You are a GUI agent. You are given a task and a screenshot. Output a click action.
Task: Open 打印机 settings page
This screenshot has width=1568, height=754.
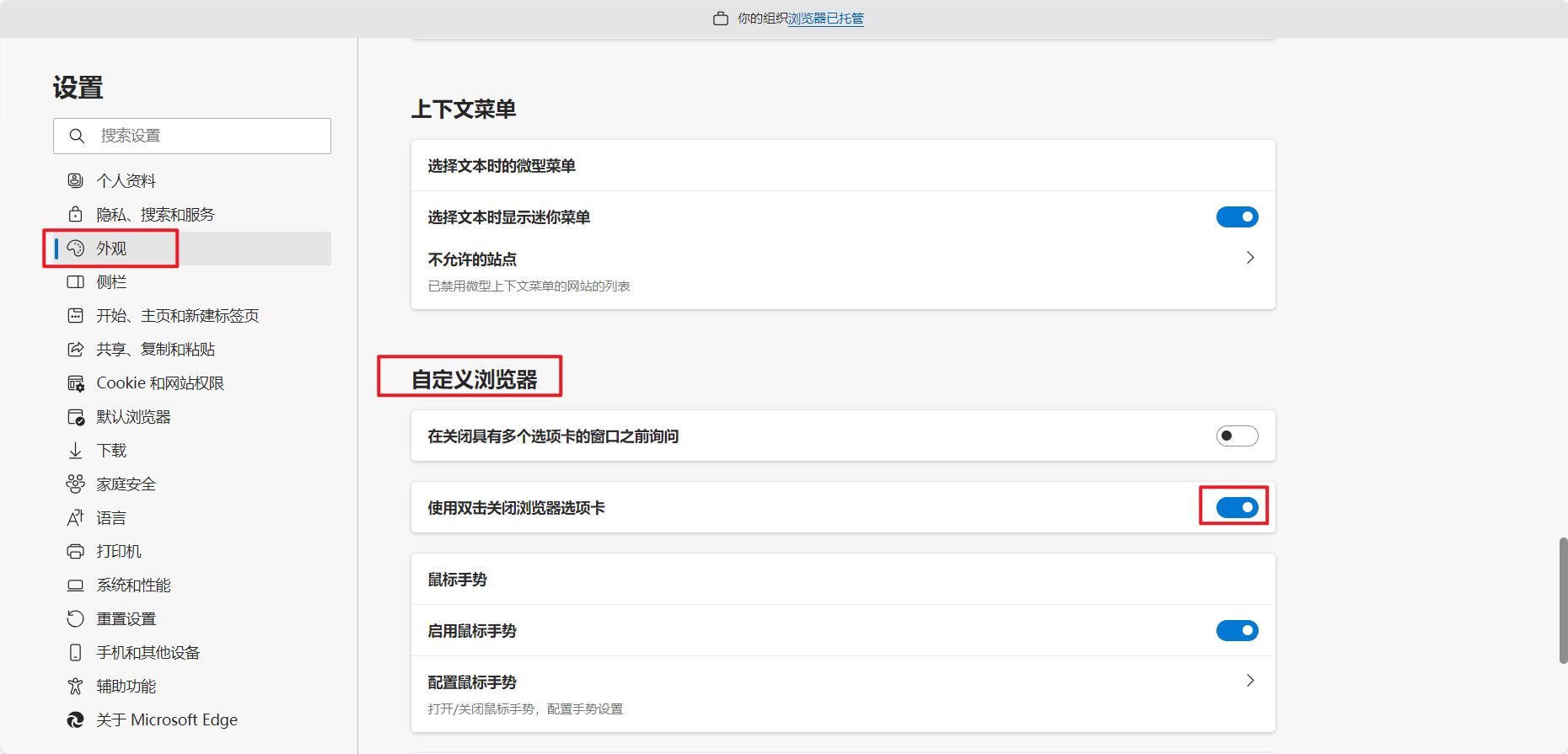192,551
